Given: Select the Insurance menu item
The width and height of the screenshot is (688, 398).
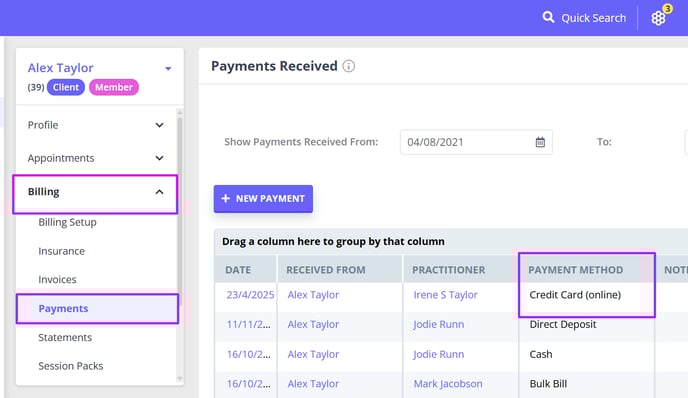Looking at the screenshot, I should coord(61,251).
